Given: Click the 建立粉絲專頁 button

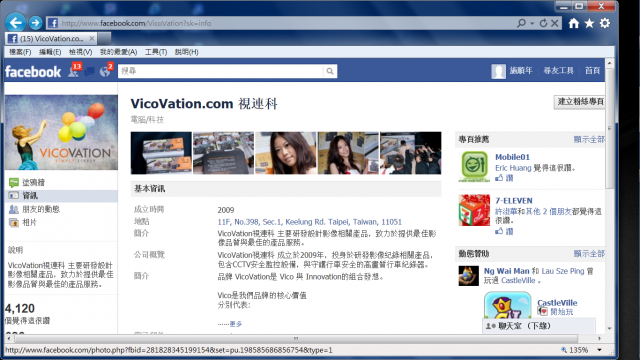Looking at the screenshot, I should point(580,102).
